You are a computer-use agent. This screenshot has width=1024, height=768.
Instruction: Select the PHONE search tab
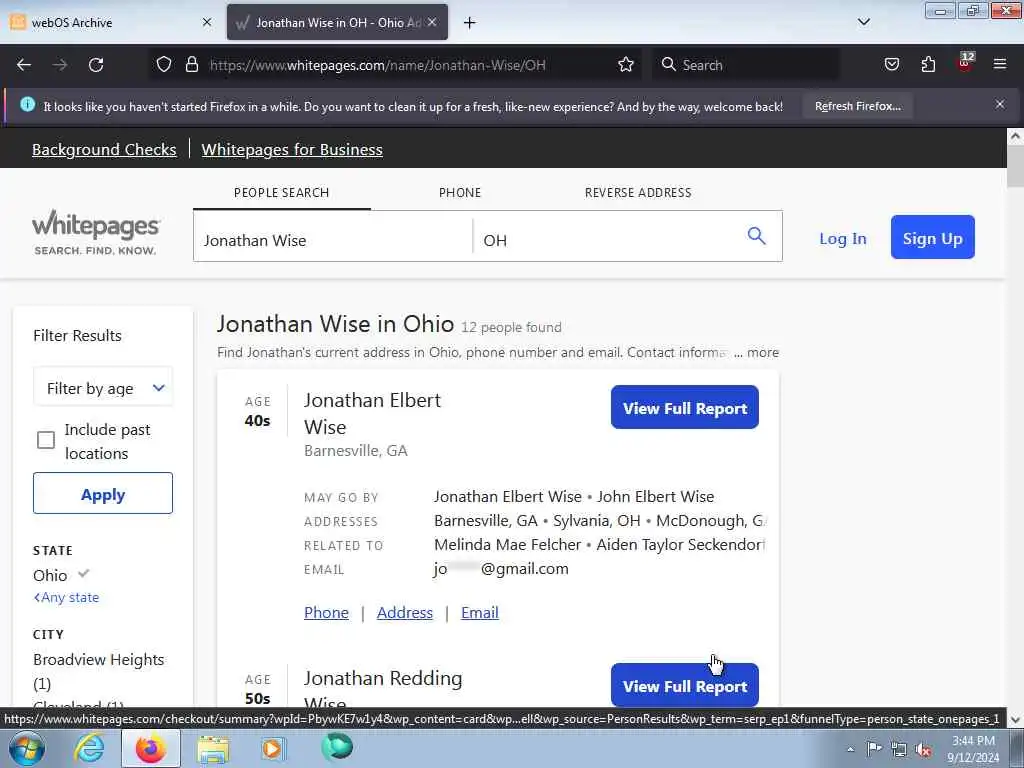pos(460,193)
